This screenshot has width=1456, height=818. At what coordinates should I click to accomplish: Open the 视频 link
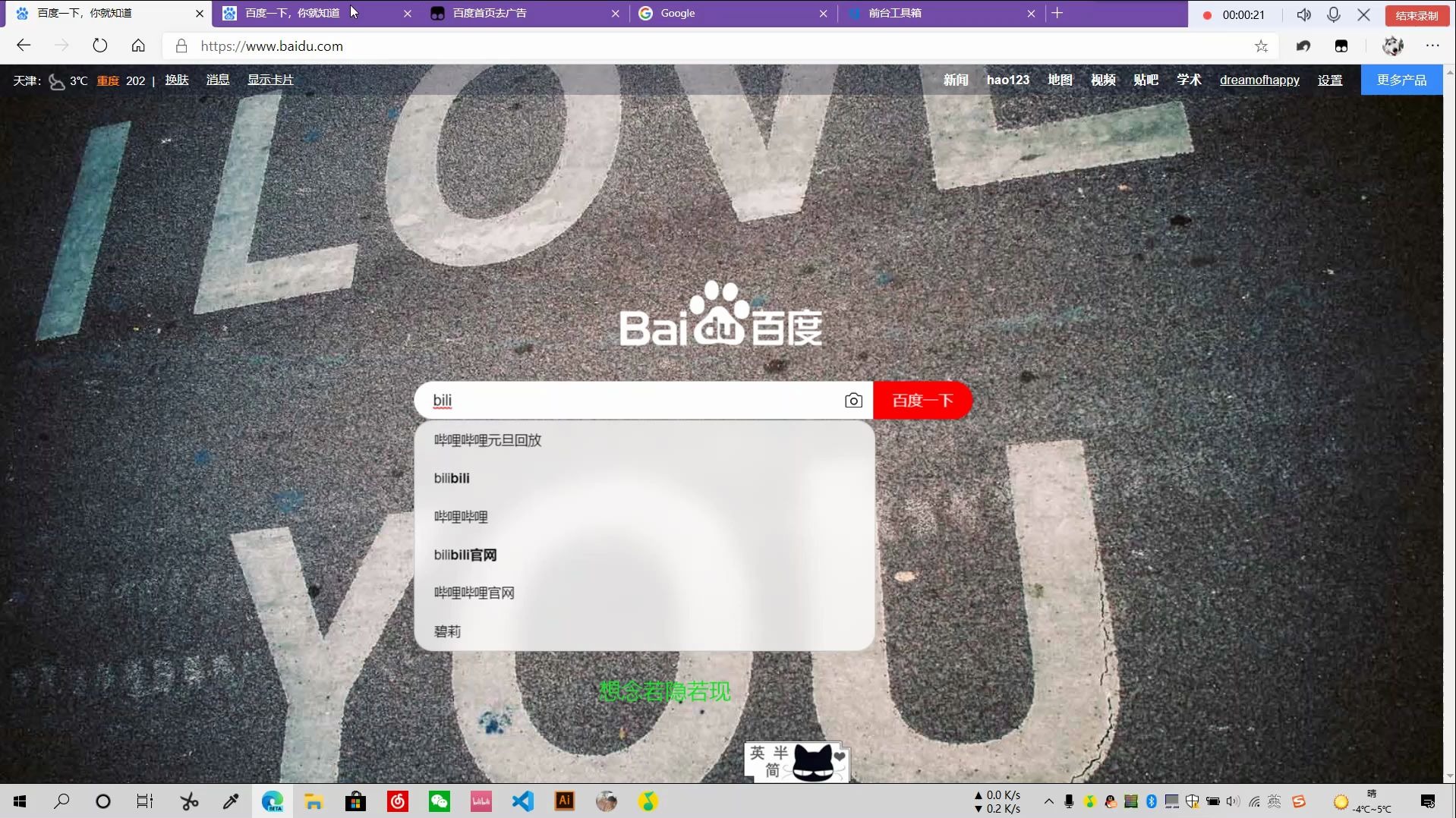pyautogui.click(x=1103, y=80)
